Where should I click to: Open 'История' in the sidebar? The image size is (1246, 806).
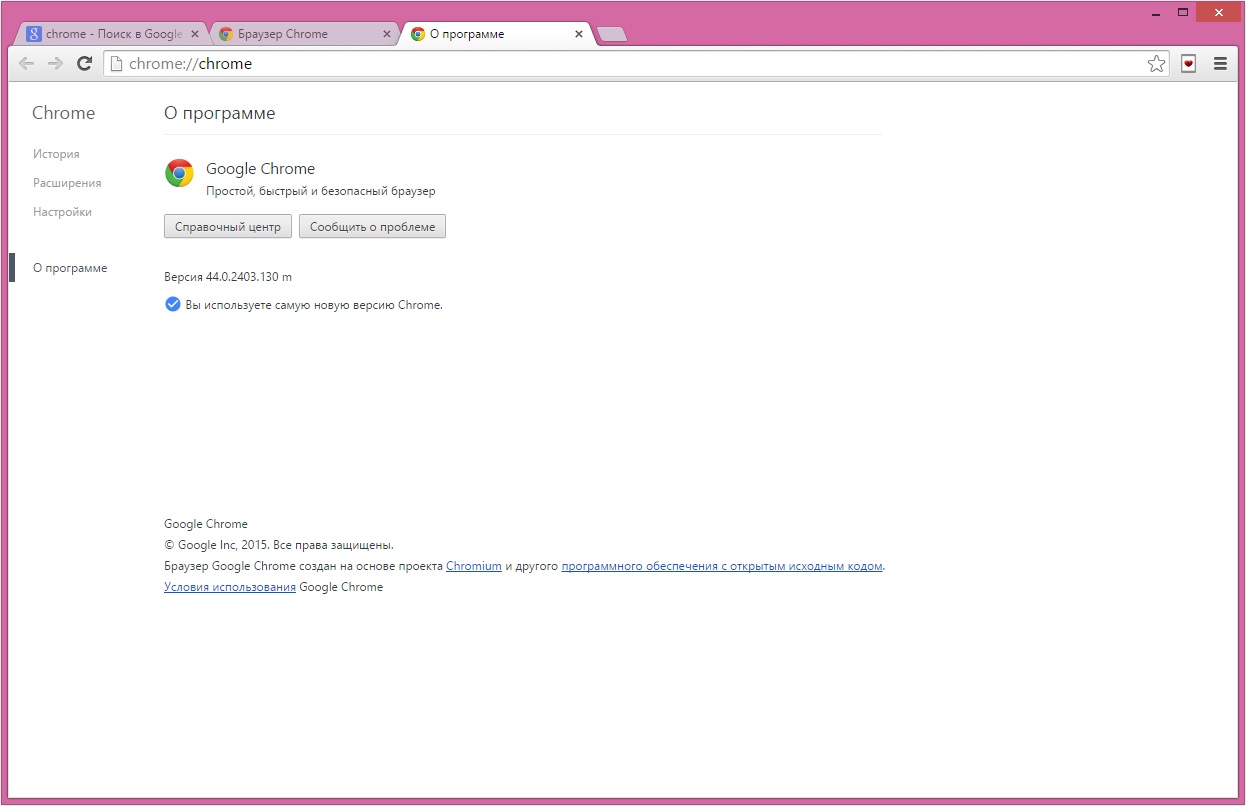coord(56,154)
